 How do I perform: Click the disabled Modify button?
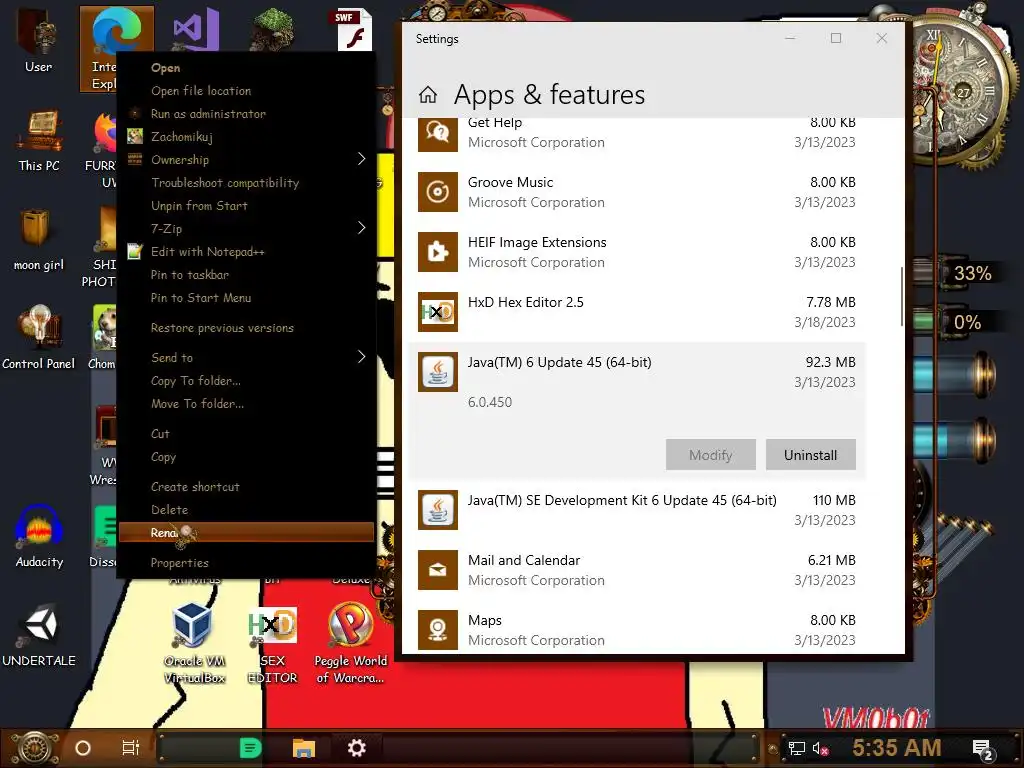(x=711, y=455)
